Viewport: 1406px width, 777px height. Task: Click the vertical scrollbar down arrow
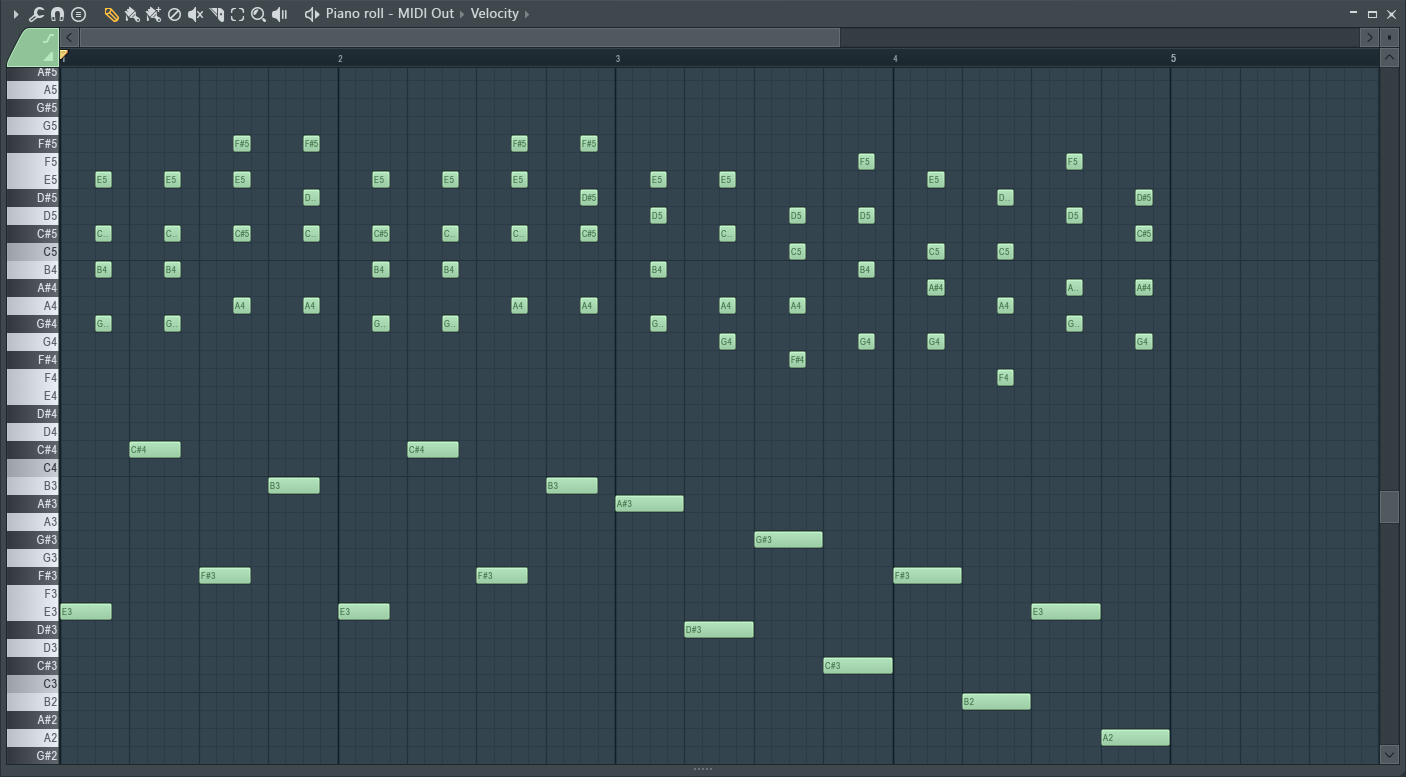point(1389,754)
